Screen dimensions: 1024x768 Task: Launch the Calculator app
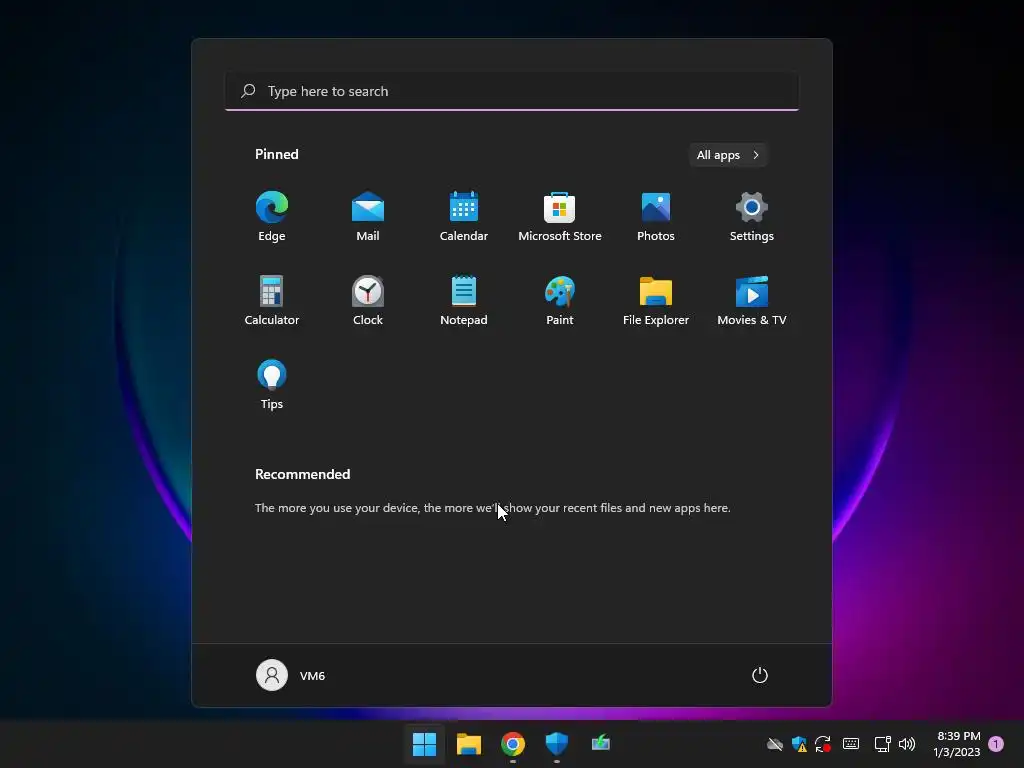pos(272,300)
